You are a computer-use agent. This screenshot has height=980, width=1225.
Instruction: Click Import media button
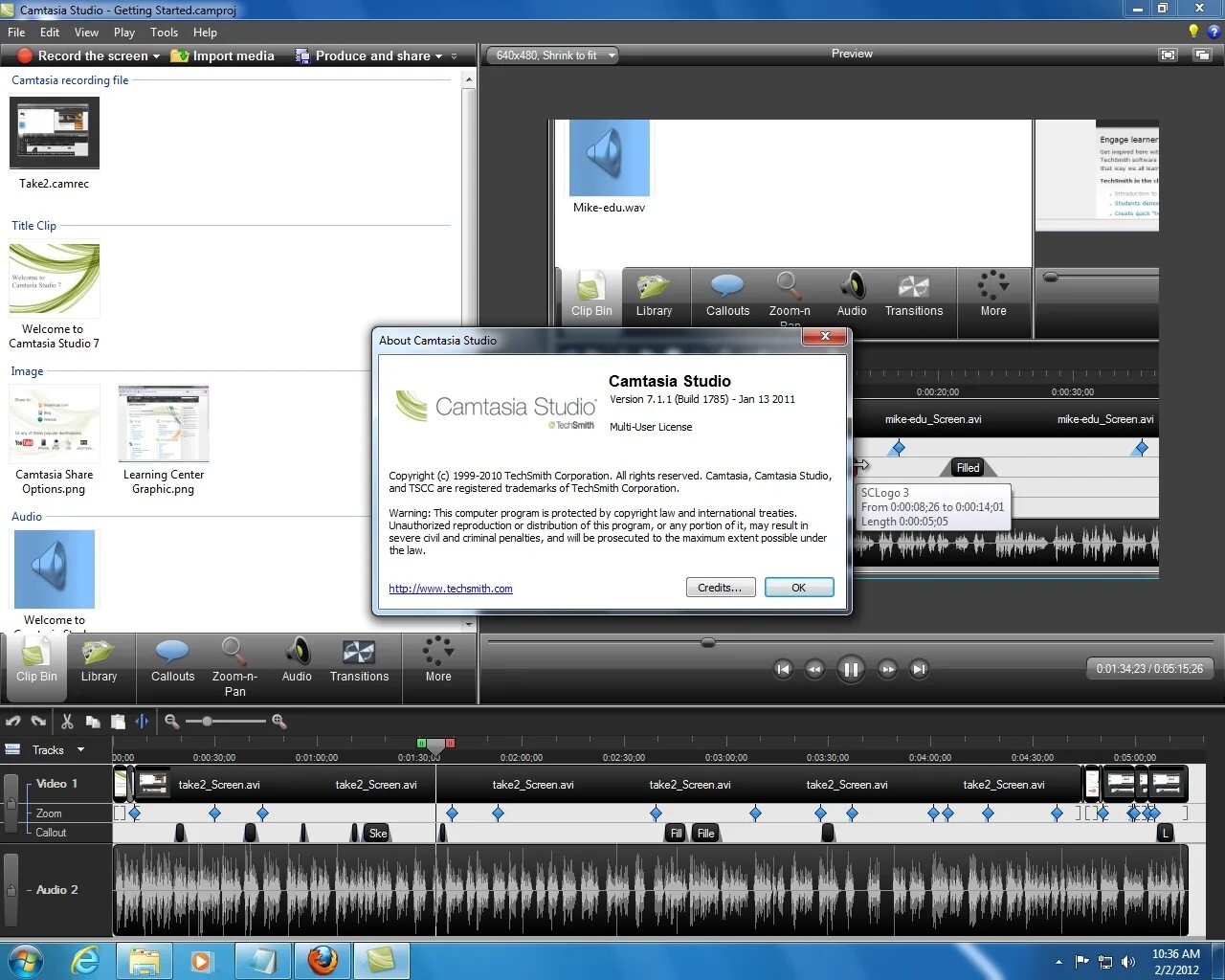click(222, 56)
